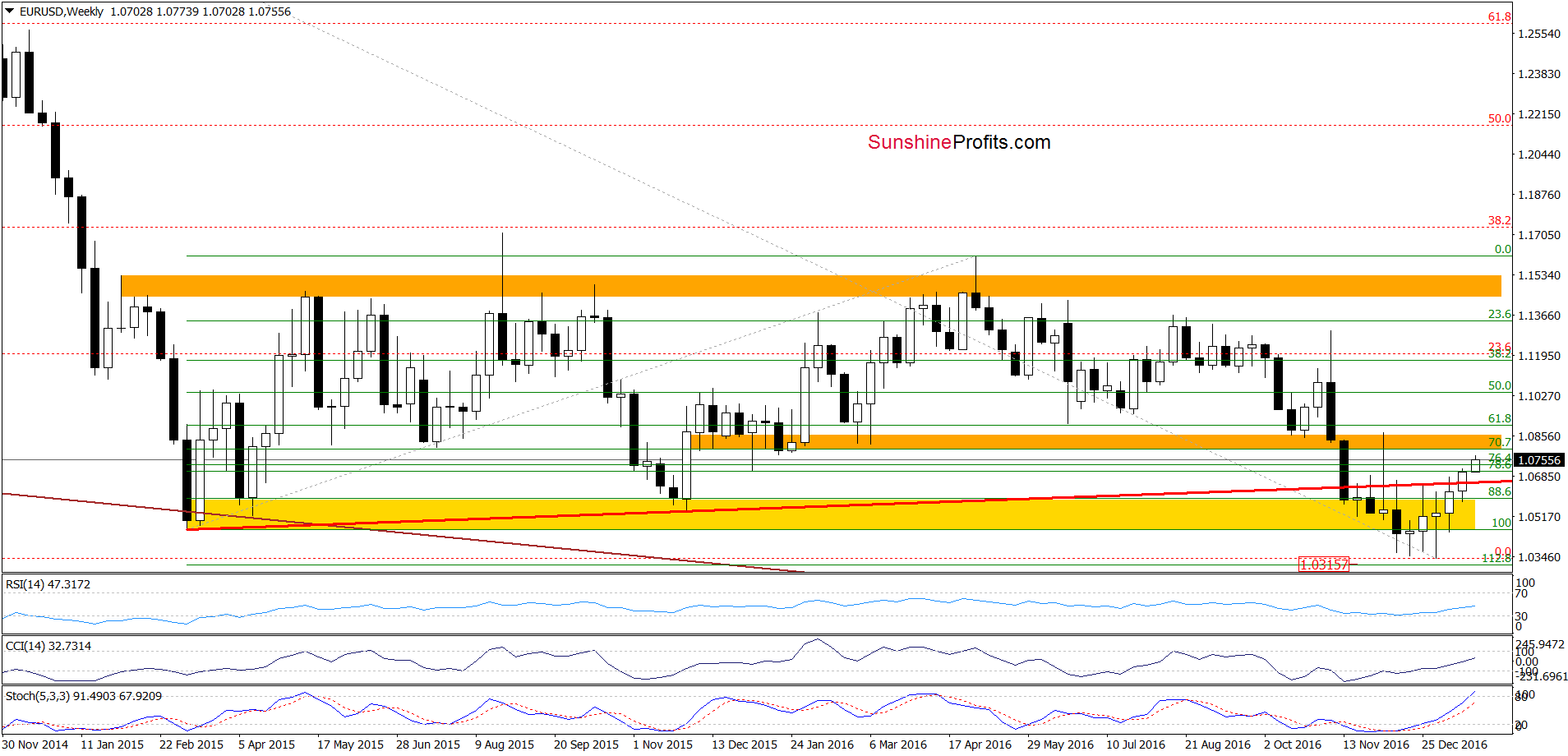
Task: Click the 10 Jul 2016 date label
Action: coord(1136,744)
